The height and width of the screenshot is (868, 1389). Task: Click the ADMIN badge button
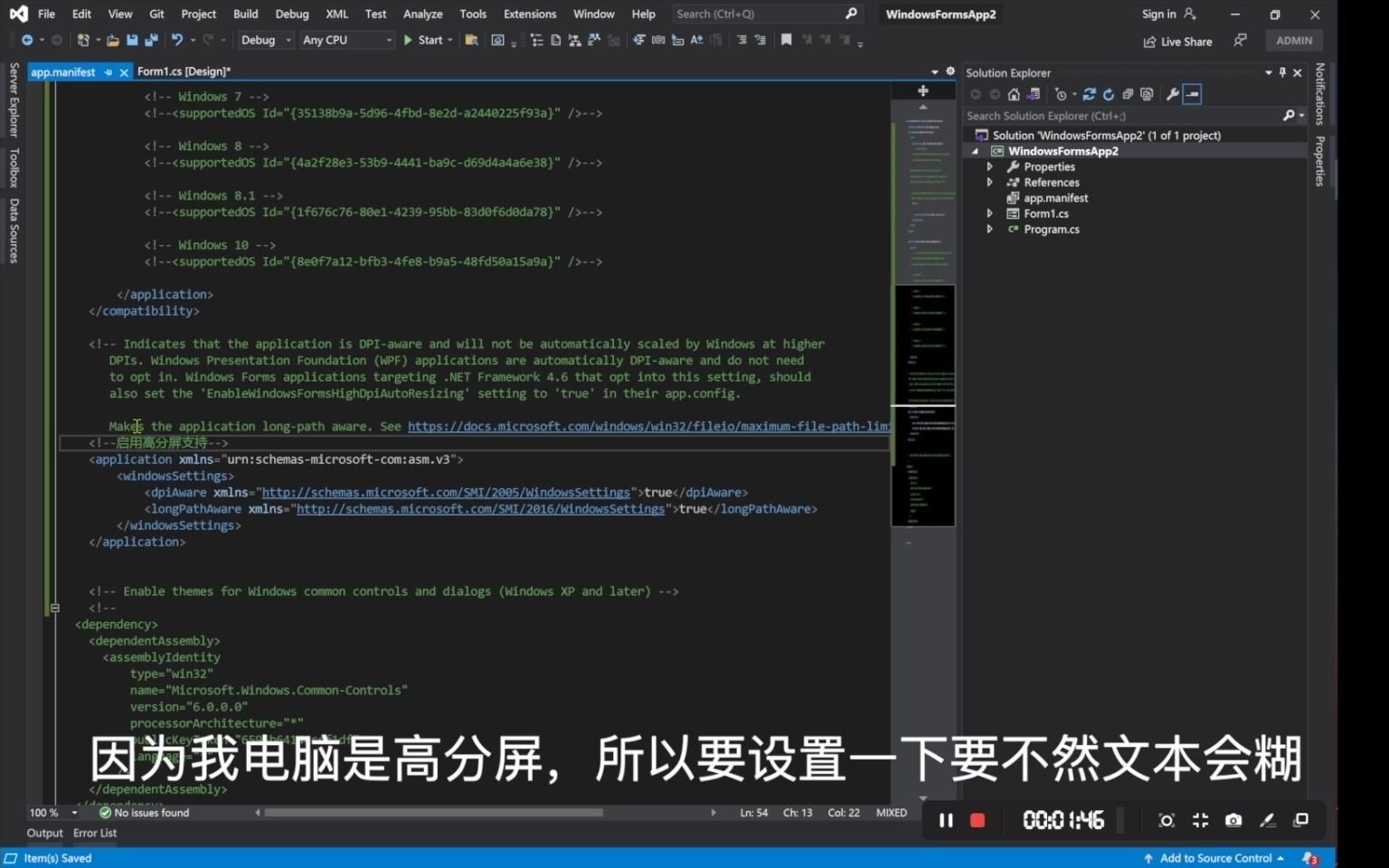click(1294, 41)
